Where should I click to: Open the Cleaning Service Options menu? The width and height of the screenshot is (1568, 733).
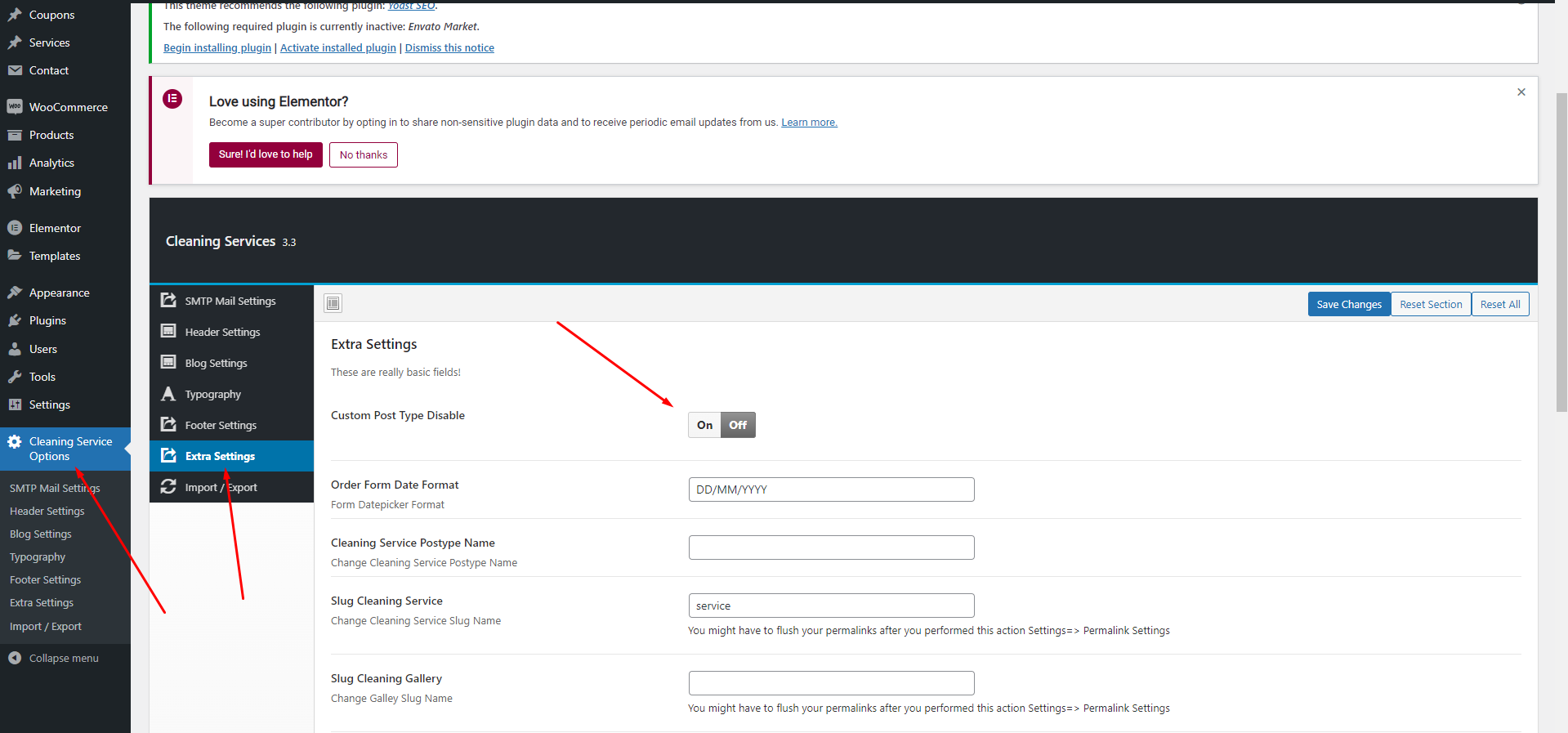(65, 449)
